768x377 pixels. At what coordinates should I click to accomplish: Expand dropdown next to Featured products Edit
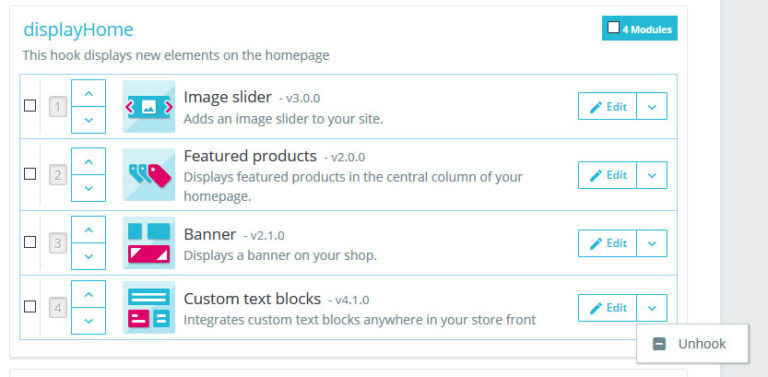(652, 175)
